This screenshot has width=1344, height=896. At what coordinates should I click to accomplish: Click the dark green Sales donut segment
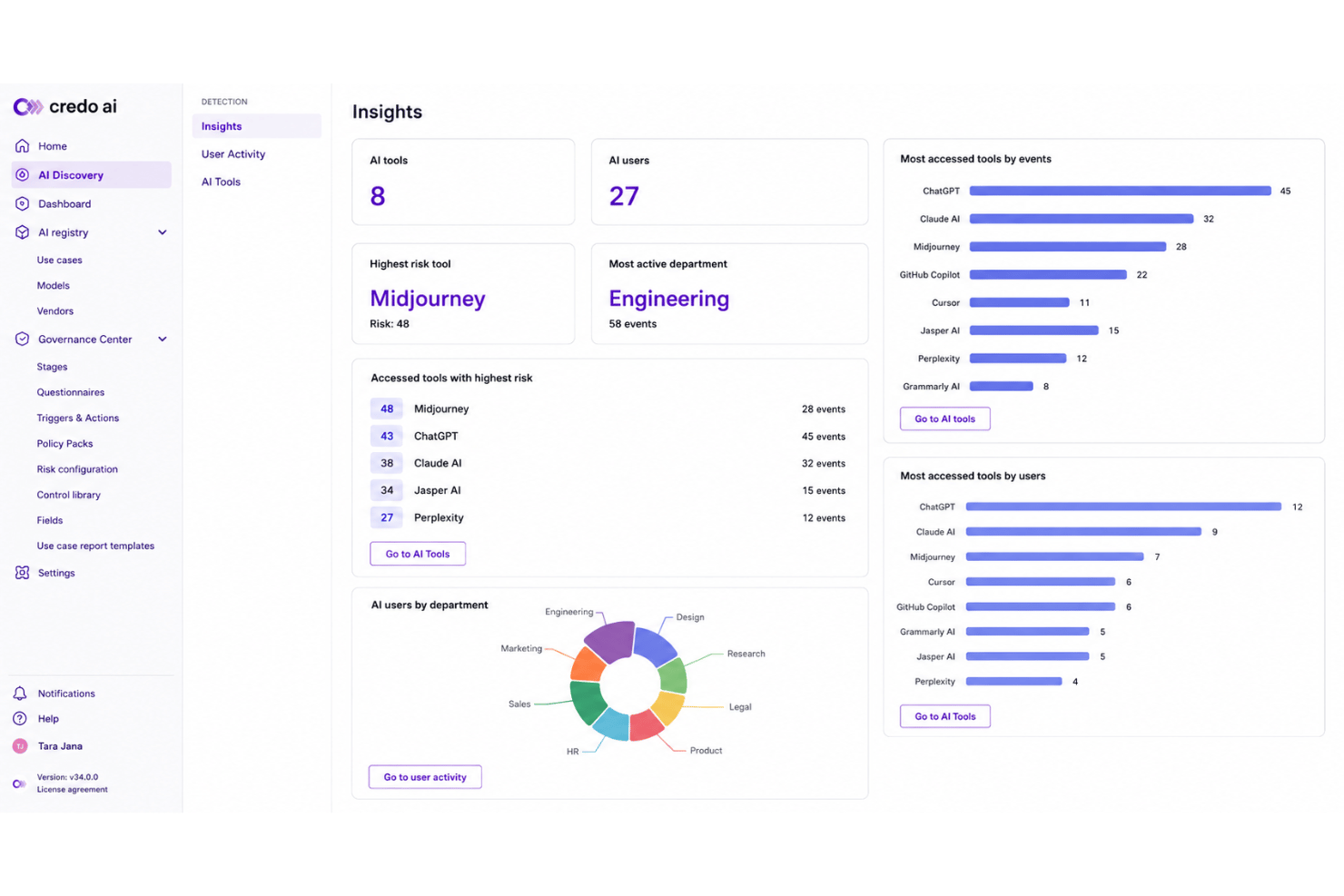coord(588,701)
